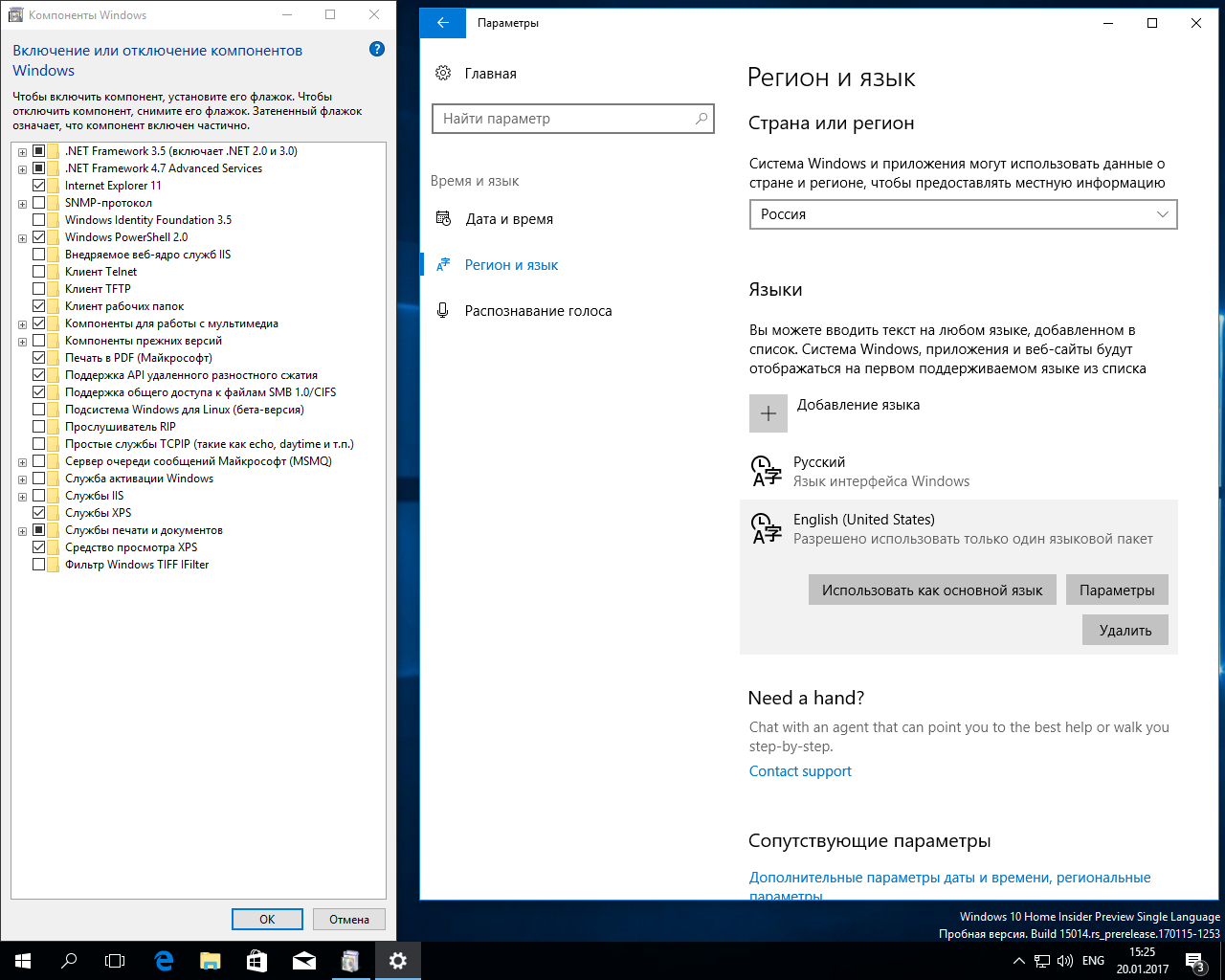The width and height of the screenshot is (1225, 980).
Task: Select the XPS Viewer tree row
Action: pyautogui.click(x=131, y=547)
